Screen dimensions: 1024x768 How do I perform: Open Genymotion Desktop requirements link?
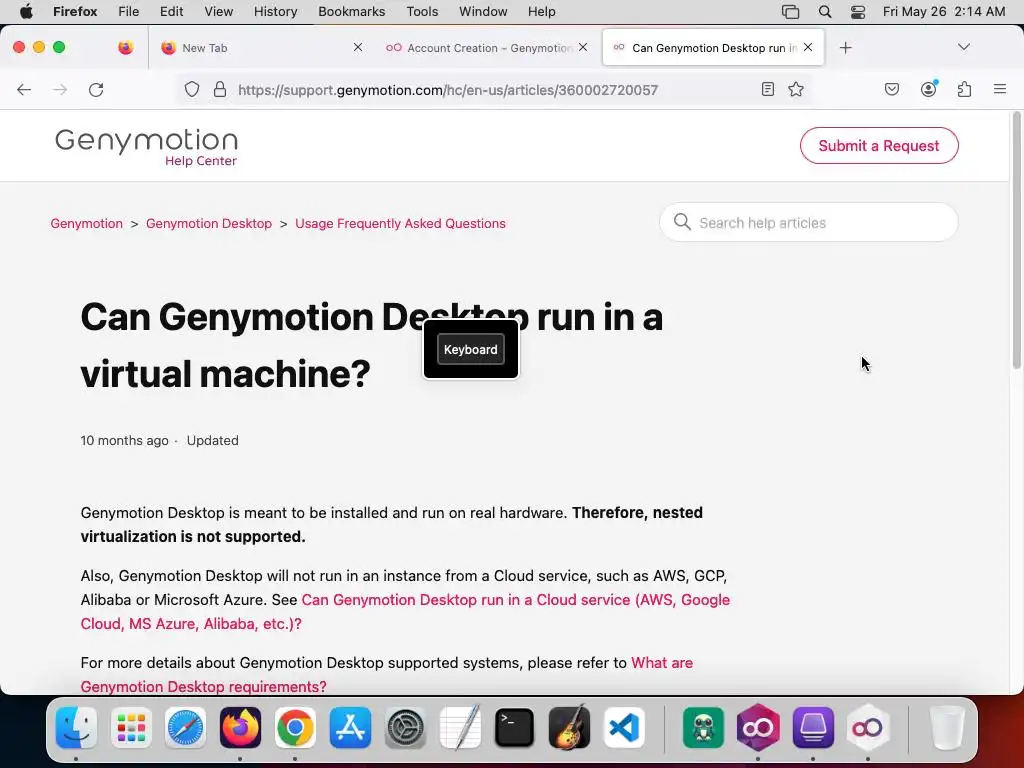click(387, 675)
